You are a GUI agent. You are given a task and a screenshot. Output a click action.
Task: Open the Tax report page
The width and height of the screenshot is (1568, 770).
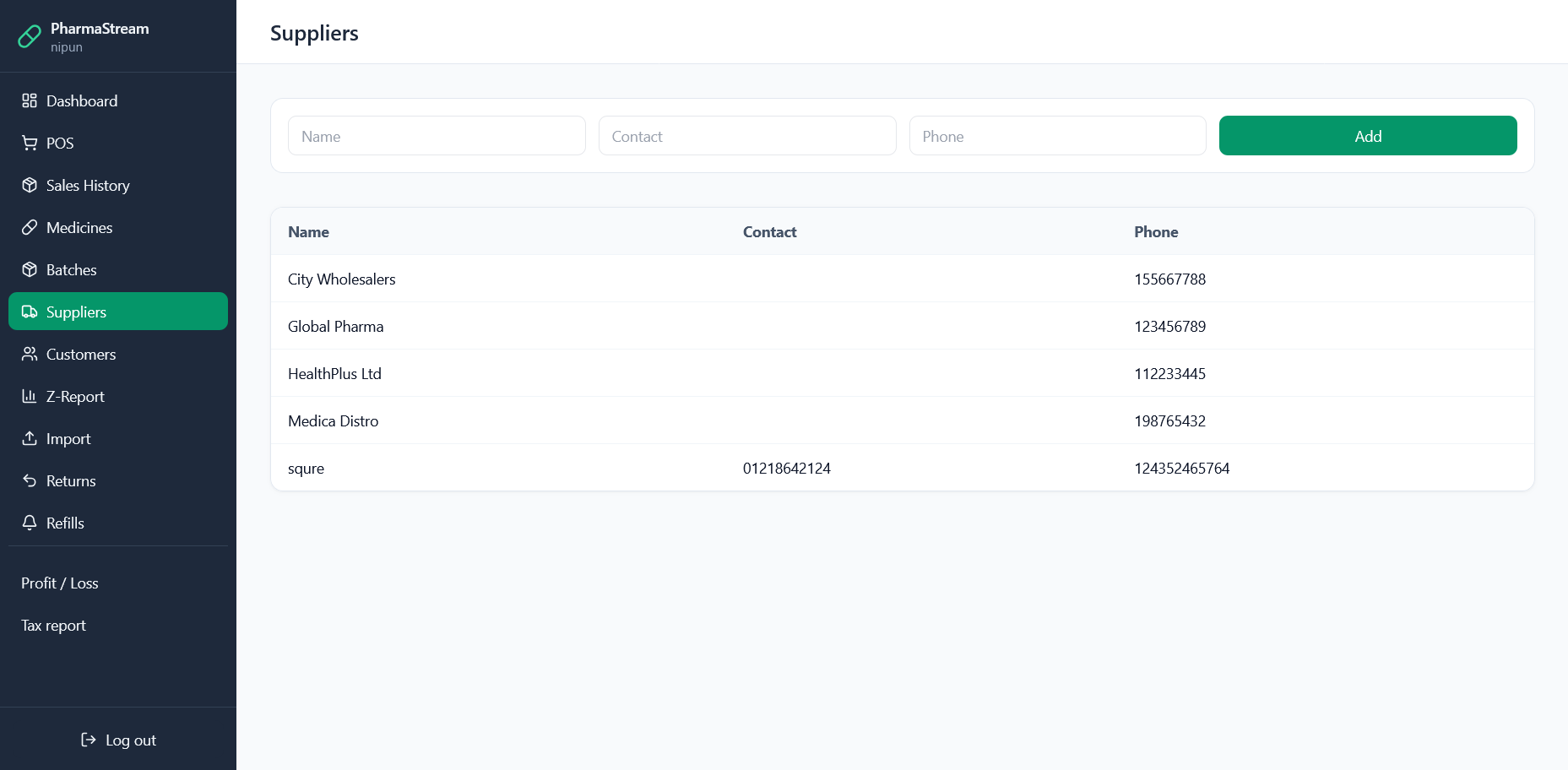point(54,626)
